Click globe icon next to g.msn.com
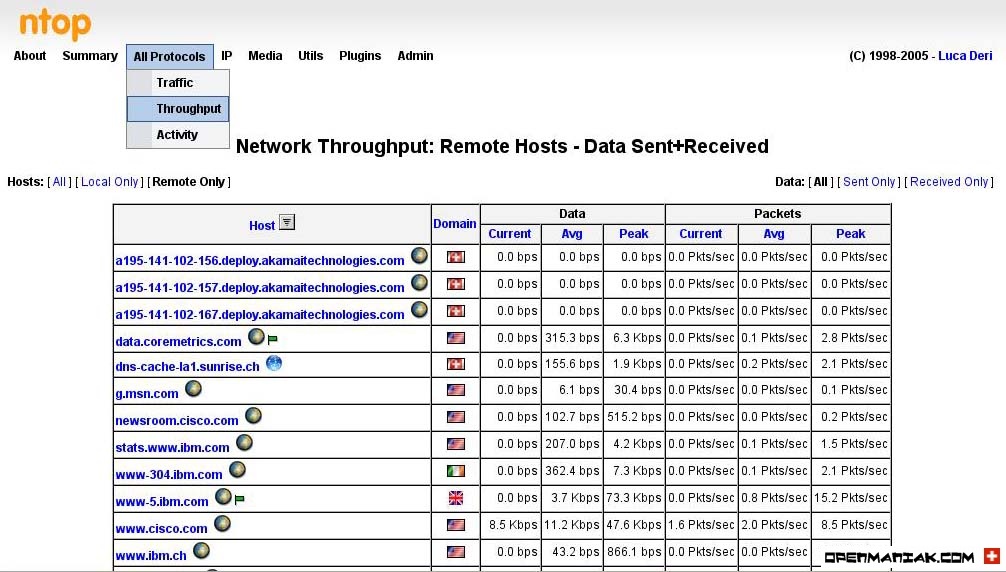 pos(193,388)
